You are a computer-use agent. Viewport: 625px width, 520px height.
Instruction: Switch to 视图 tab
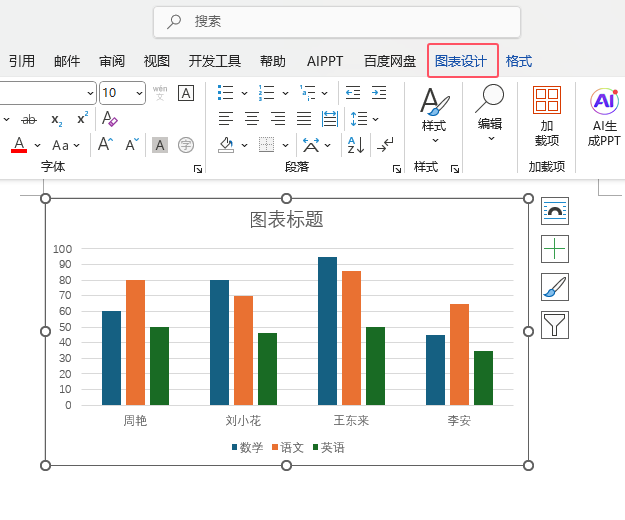[157, 61]
